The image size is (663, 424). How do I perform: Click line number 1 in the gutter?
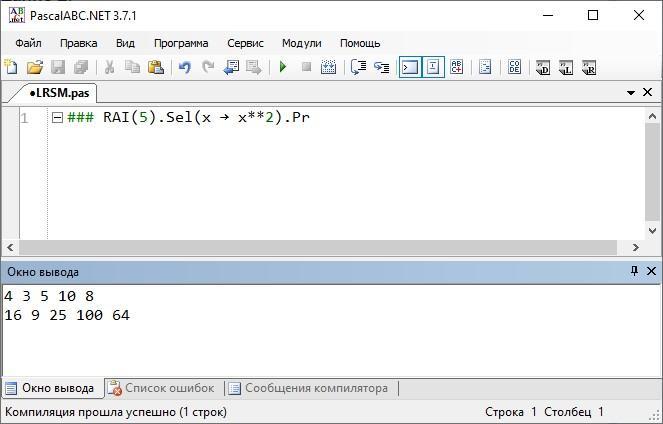pos(25,118)
